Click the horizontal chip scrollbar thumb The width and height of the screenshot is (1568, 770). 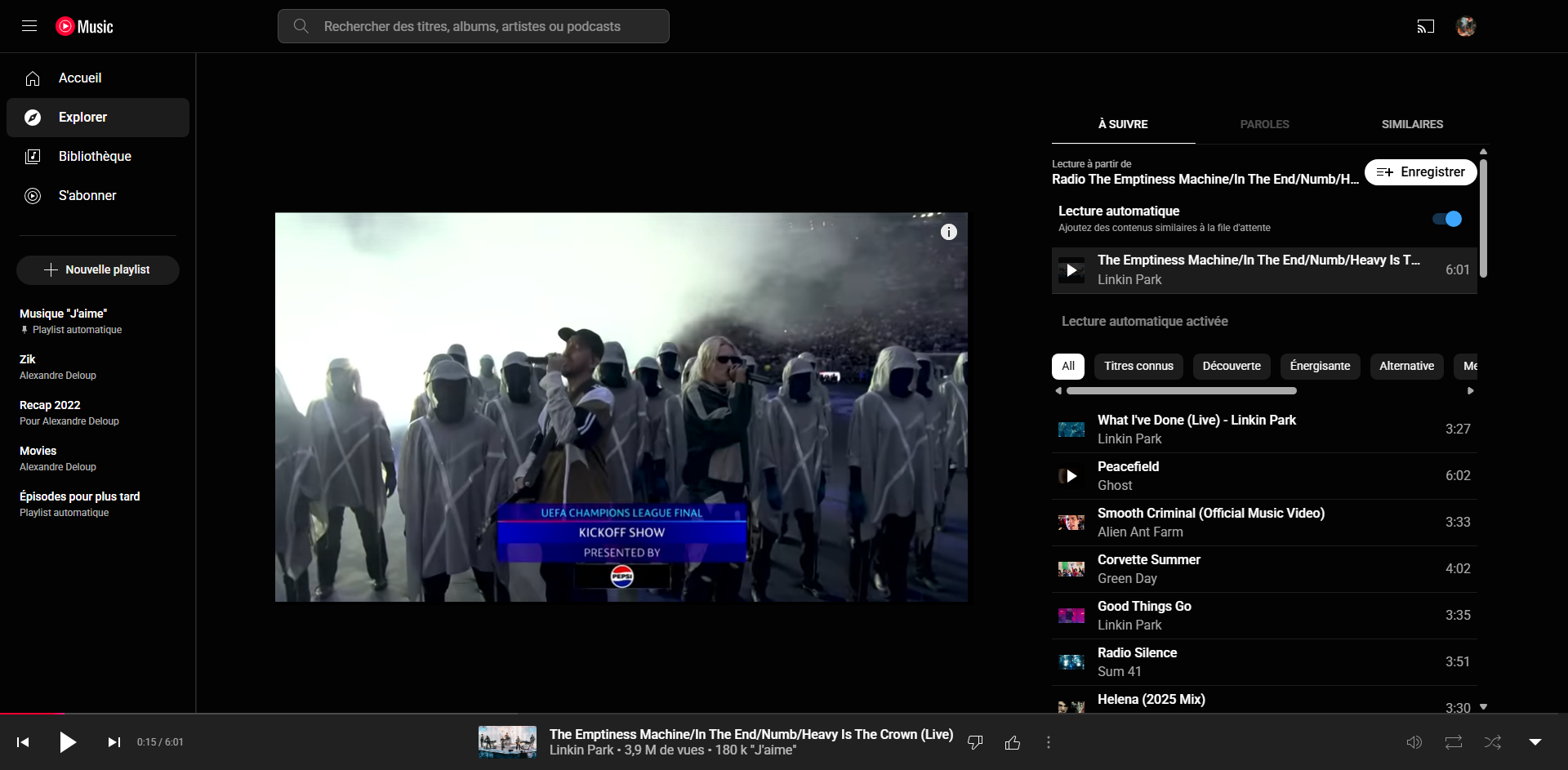[x=1181, y=391]
